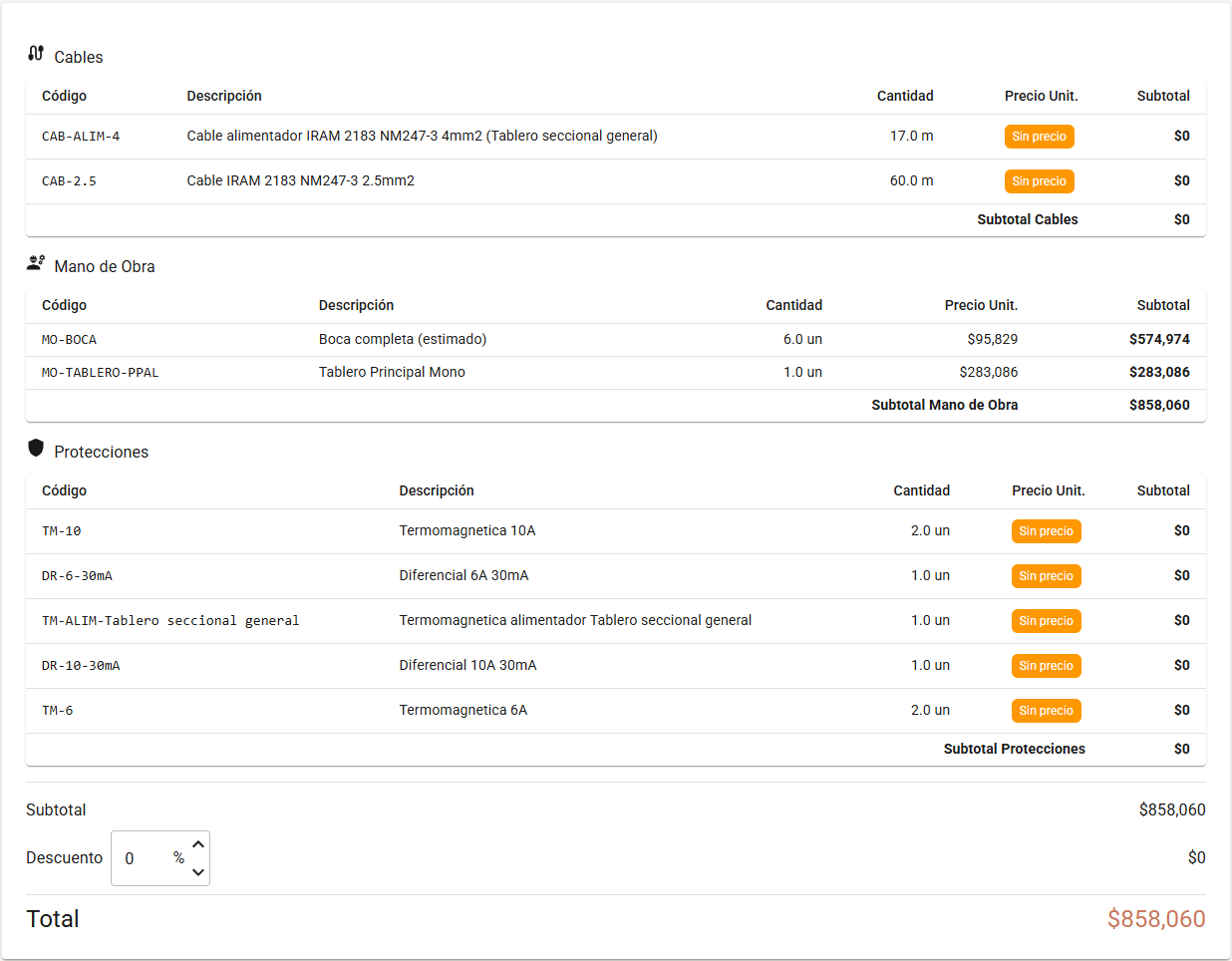Click description Diferencial 6A 30mA
The image size is (1232, 961).
pyautogui.click(x=463, y=575)
